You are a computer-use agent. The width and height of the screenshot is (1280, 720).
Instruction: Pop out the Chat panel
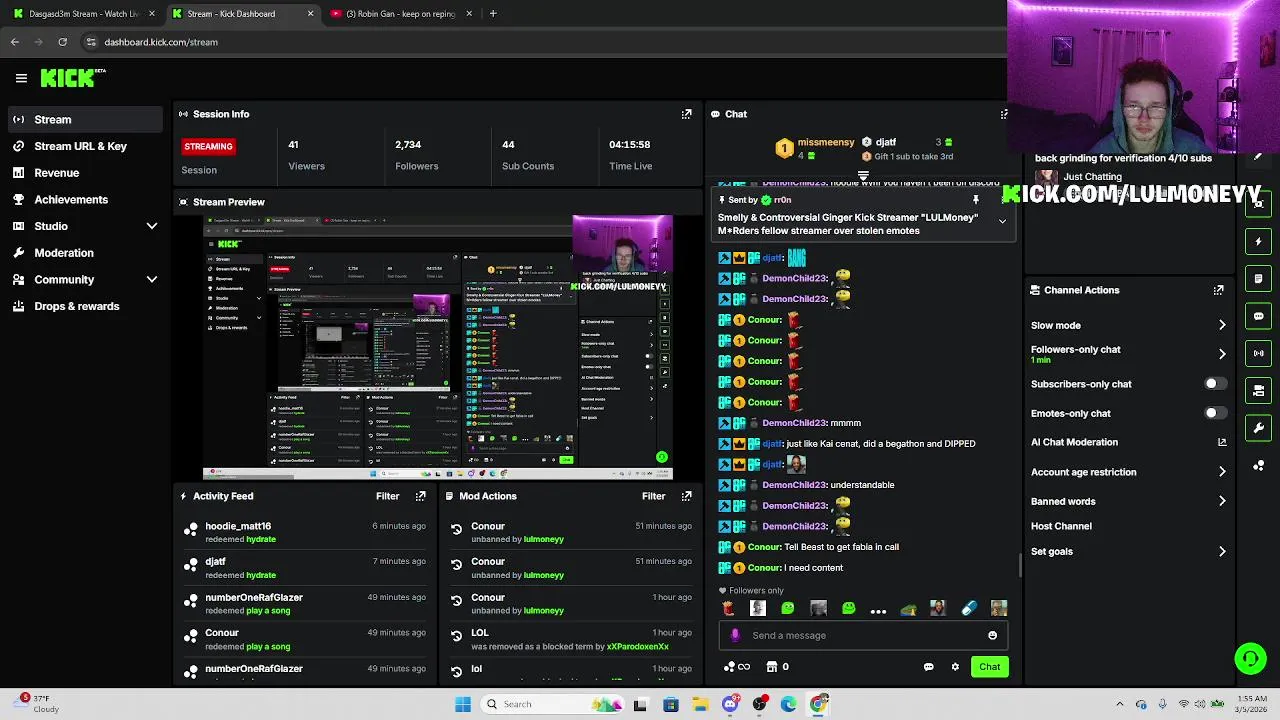1004,114
